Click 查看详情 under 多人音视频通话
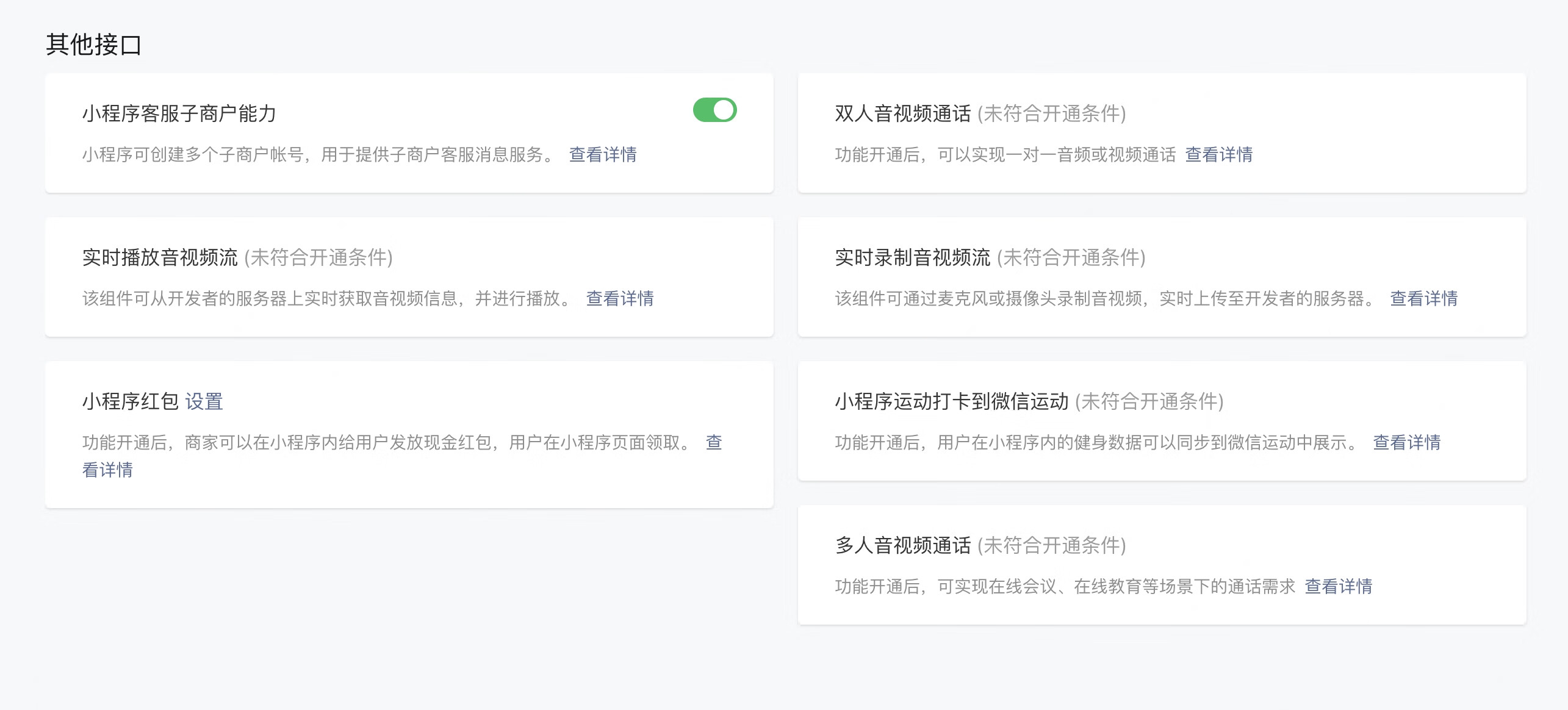The image size is (1568, 710). [1338, 587]
